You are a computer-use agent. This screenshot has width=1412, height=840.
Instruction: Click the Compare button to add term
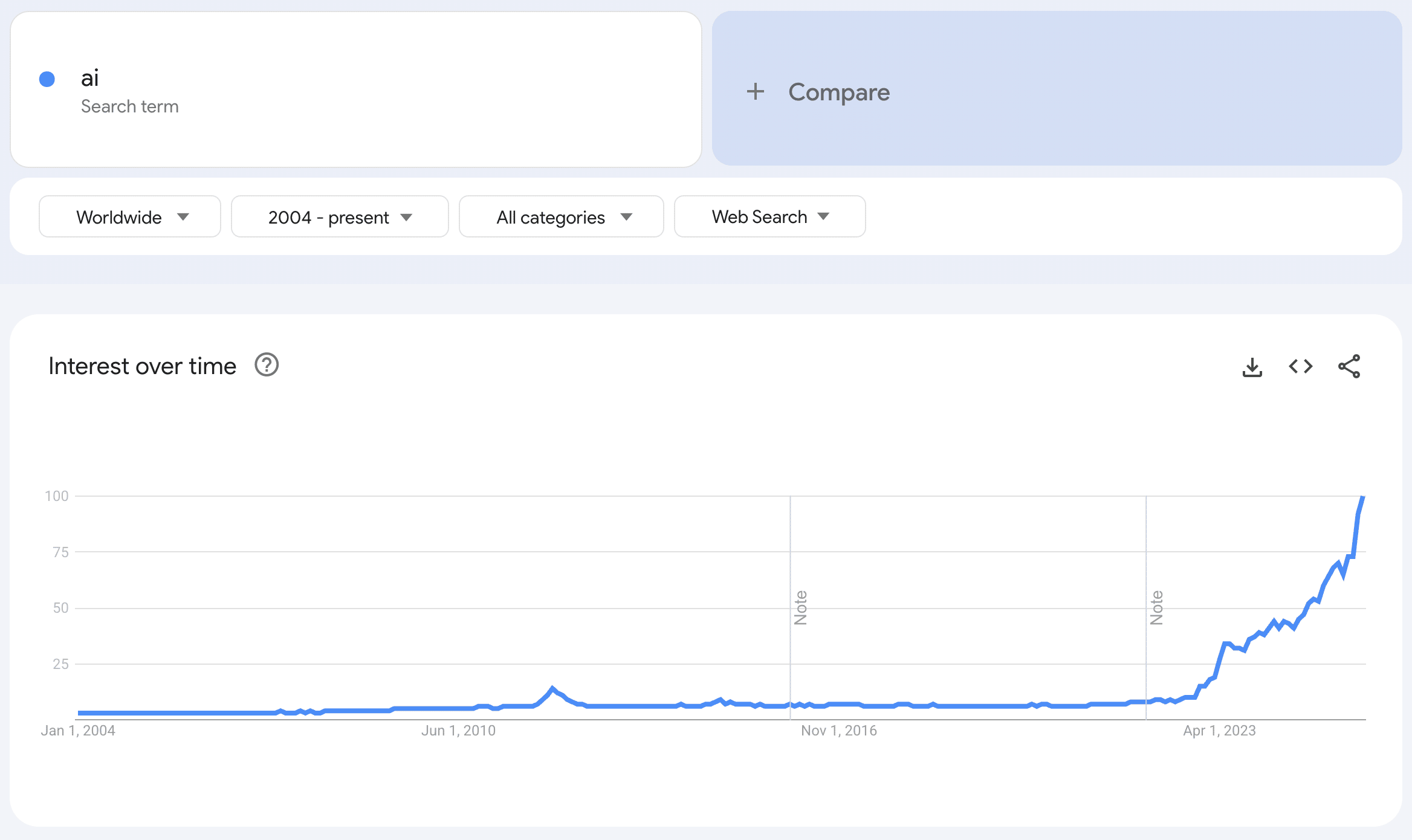pyautogui.click(x=838, y=92)
